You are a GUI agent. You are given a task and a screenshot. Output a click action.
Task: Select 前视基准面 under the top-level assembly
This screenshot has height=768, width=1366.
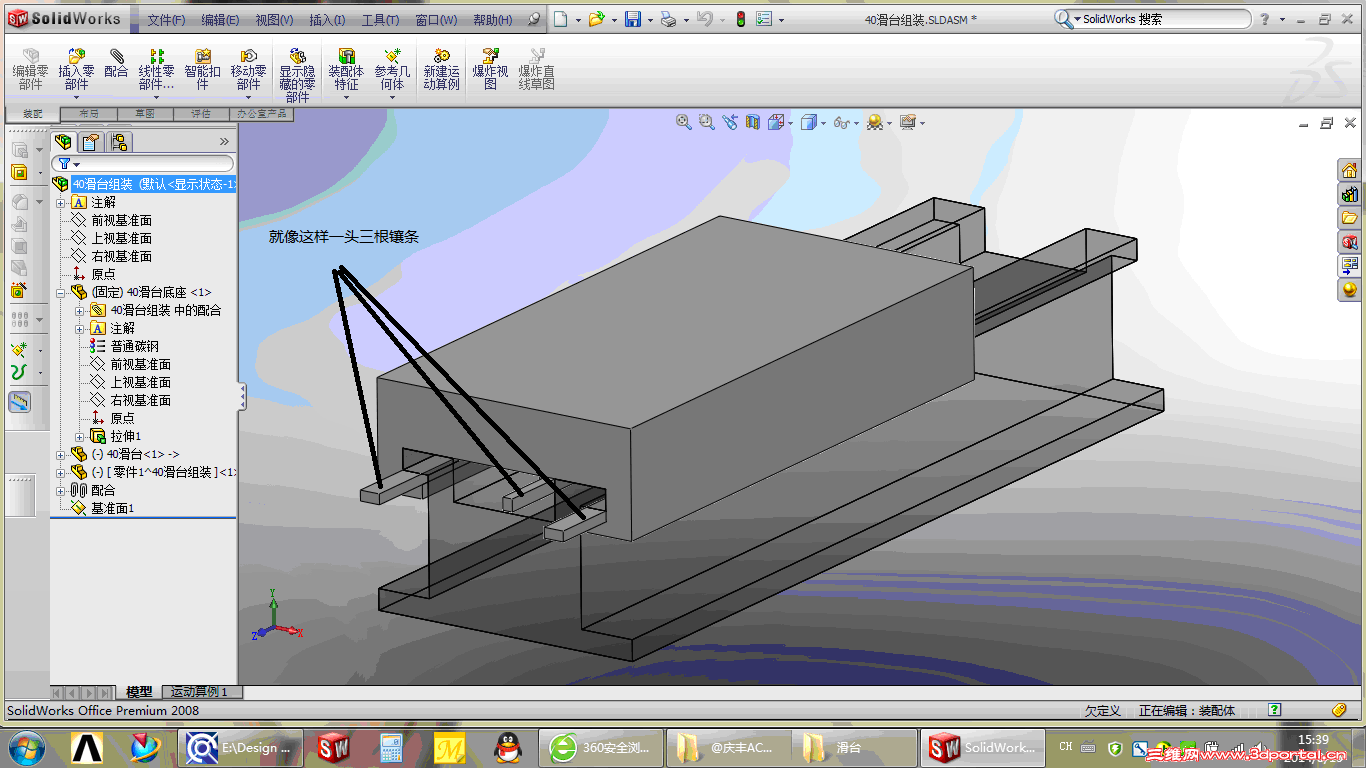click(x=121, y=220)
